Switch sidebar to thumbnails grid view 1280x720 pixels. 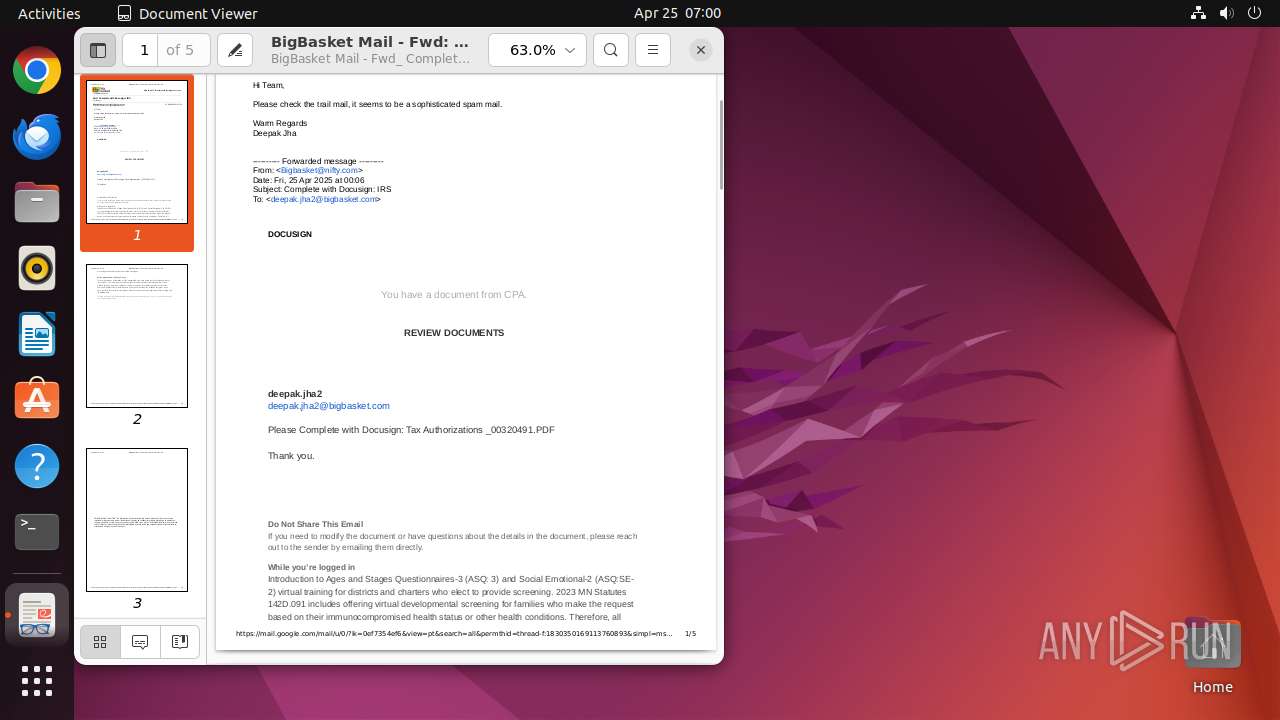[x=100, y=642]
